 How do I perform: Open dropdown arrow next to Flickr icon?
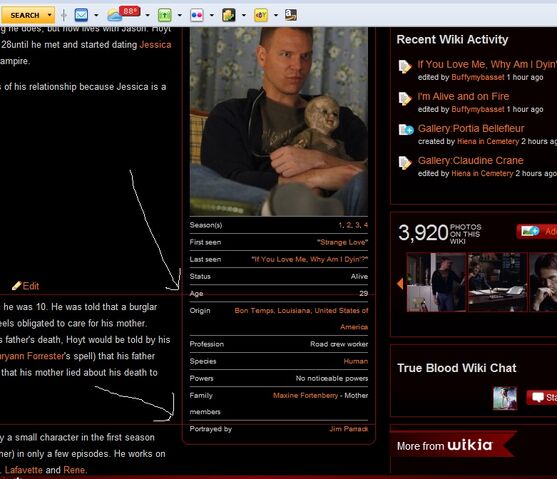pos(212,15)
